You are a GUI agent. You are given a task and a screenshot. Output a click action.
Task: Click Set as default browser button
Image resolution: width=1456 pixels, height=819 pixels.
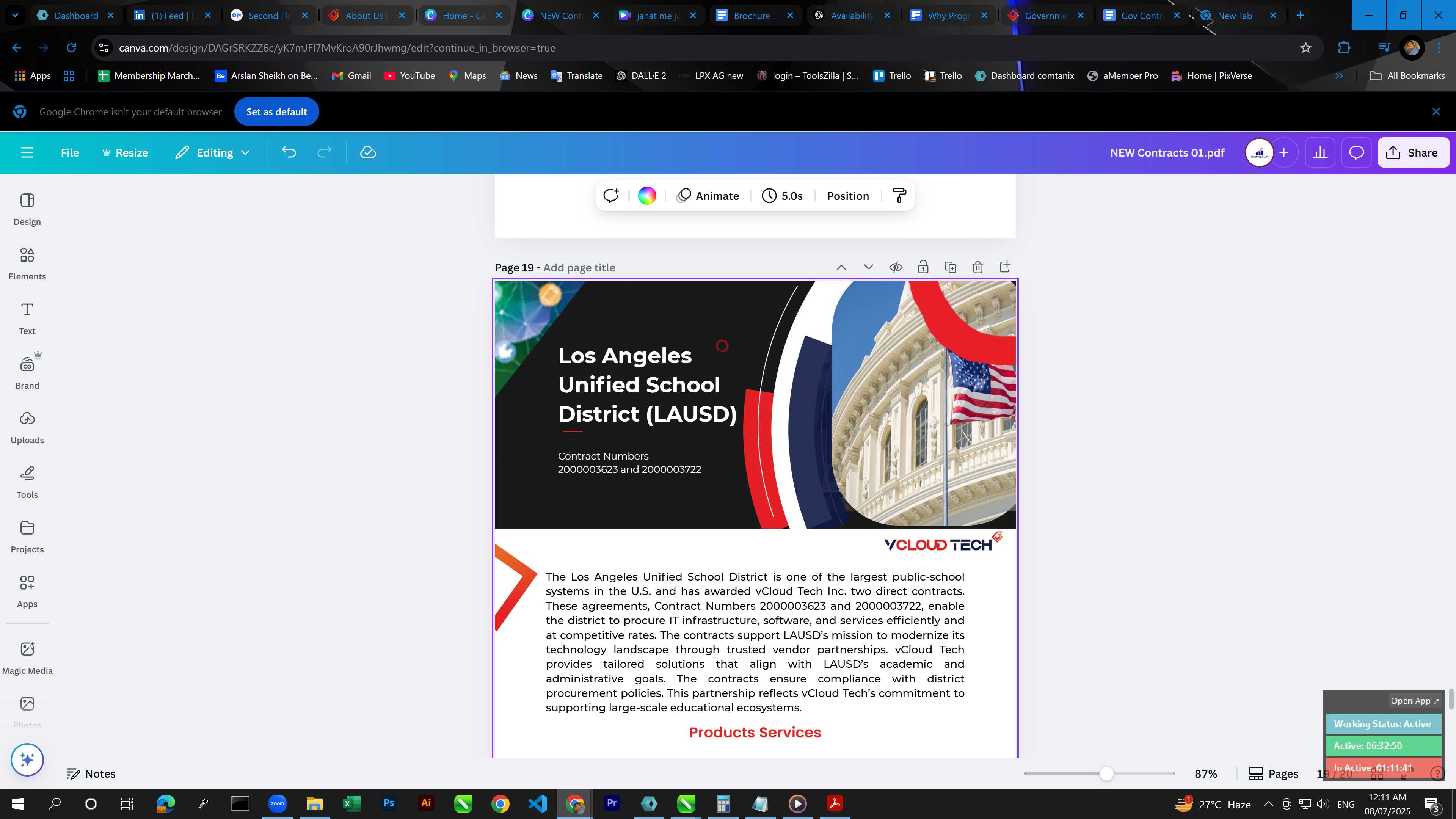(276, 112)
